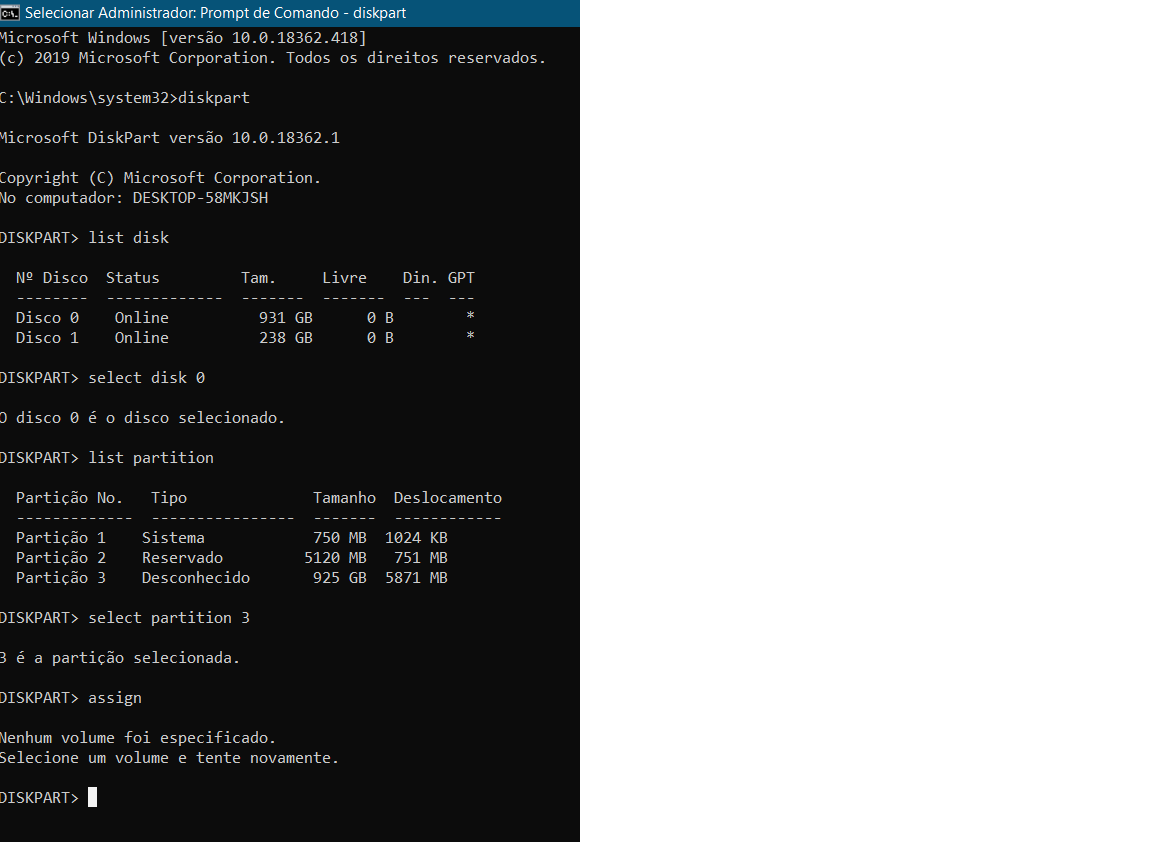
Task: Click the 'Partição 2' row label
Action: [x=60, y=558]
